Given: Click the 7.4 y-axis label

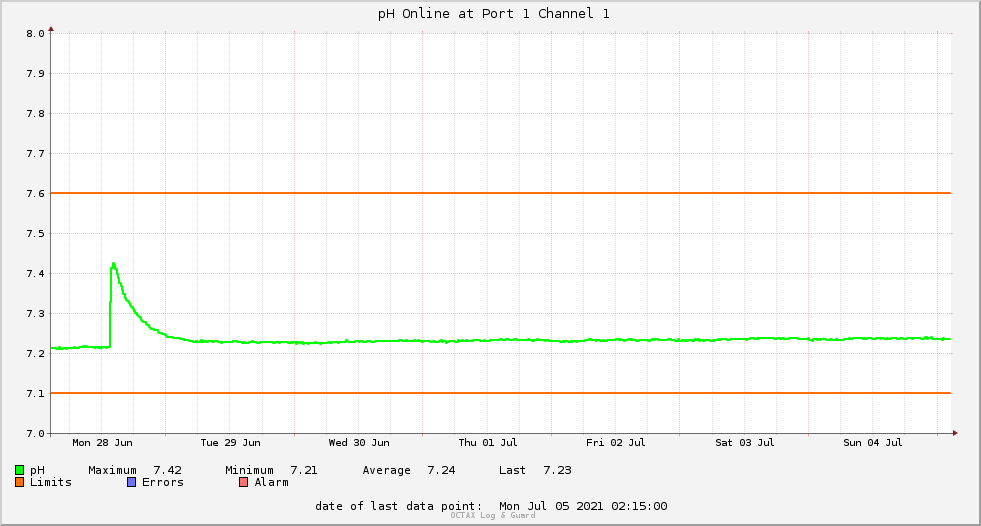Looking at the screenshot, I should pos(36,274).
